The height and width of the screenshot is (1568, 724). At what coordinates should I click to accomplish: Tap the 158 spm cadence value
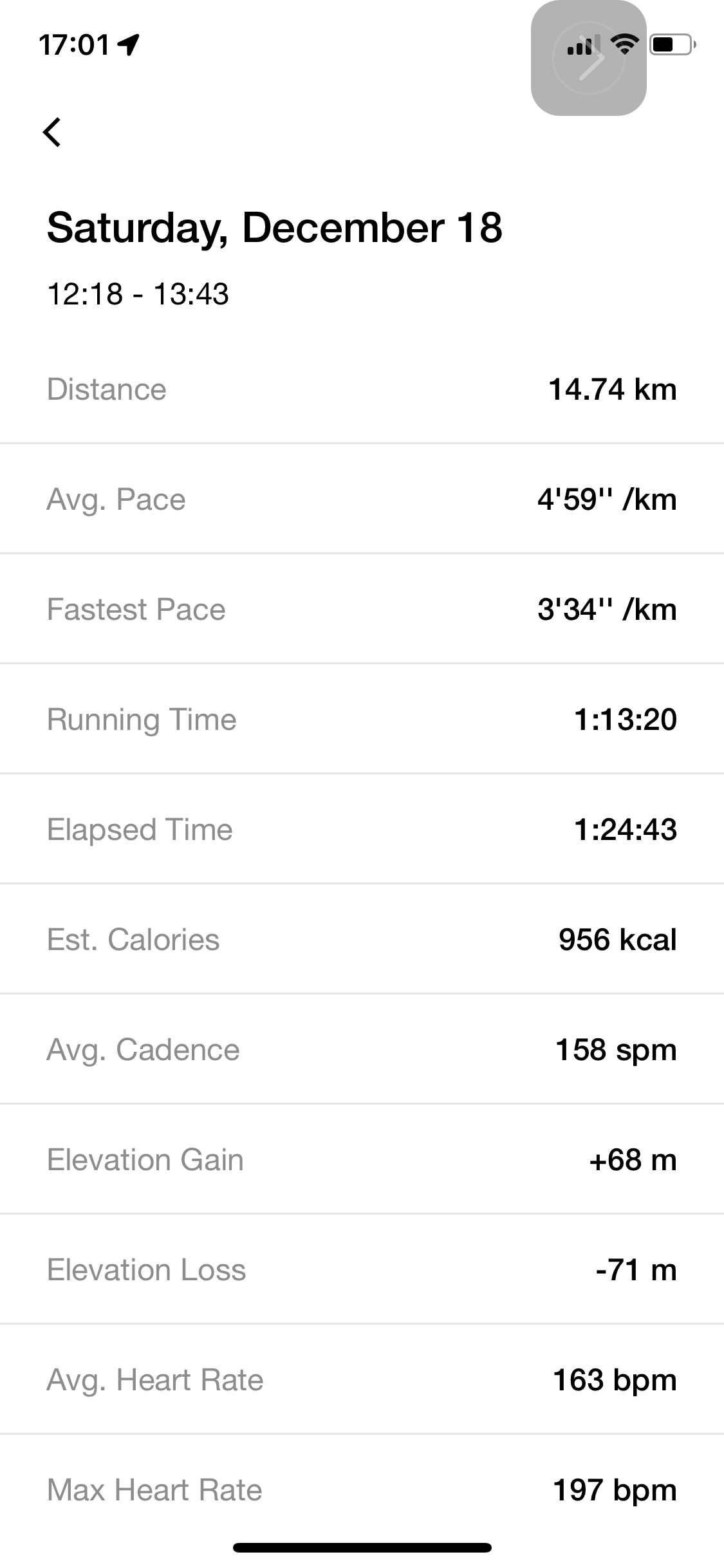pos(616,1050)
